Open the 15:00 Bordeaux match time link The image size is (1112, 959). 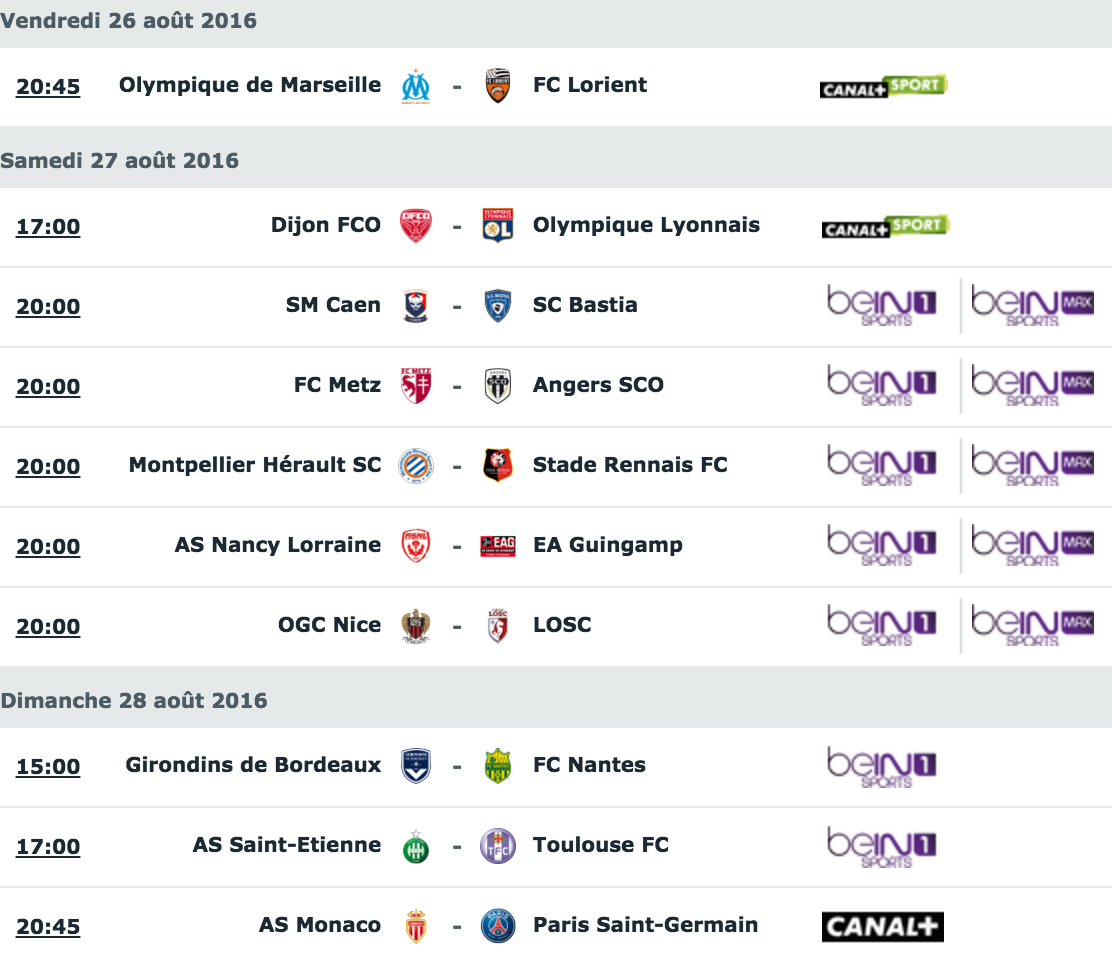point(48,766)
